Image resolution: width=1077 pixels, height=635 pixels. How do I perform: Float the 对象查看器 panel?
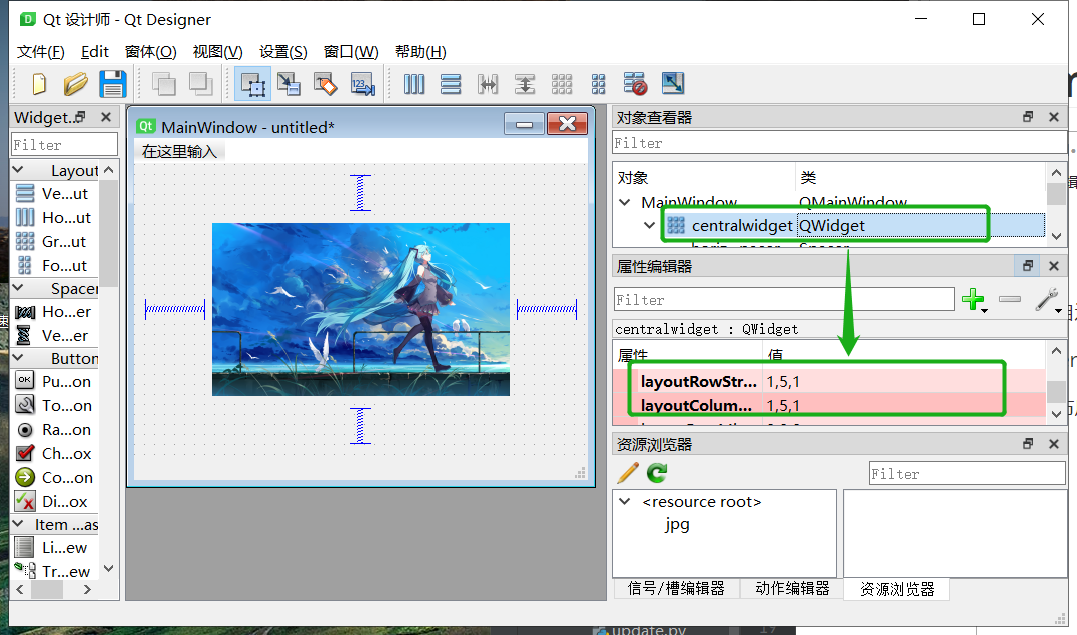(x=1028, y=117)
